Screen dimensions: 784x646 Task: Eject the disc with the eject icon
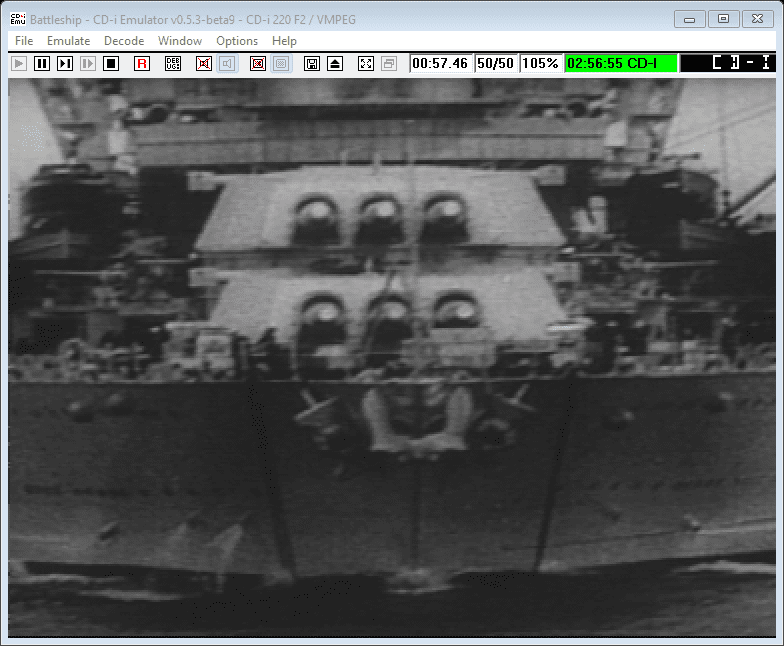pyautogui.click(x=335, y=63)
